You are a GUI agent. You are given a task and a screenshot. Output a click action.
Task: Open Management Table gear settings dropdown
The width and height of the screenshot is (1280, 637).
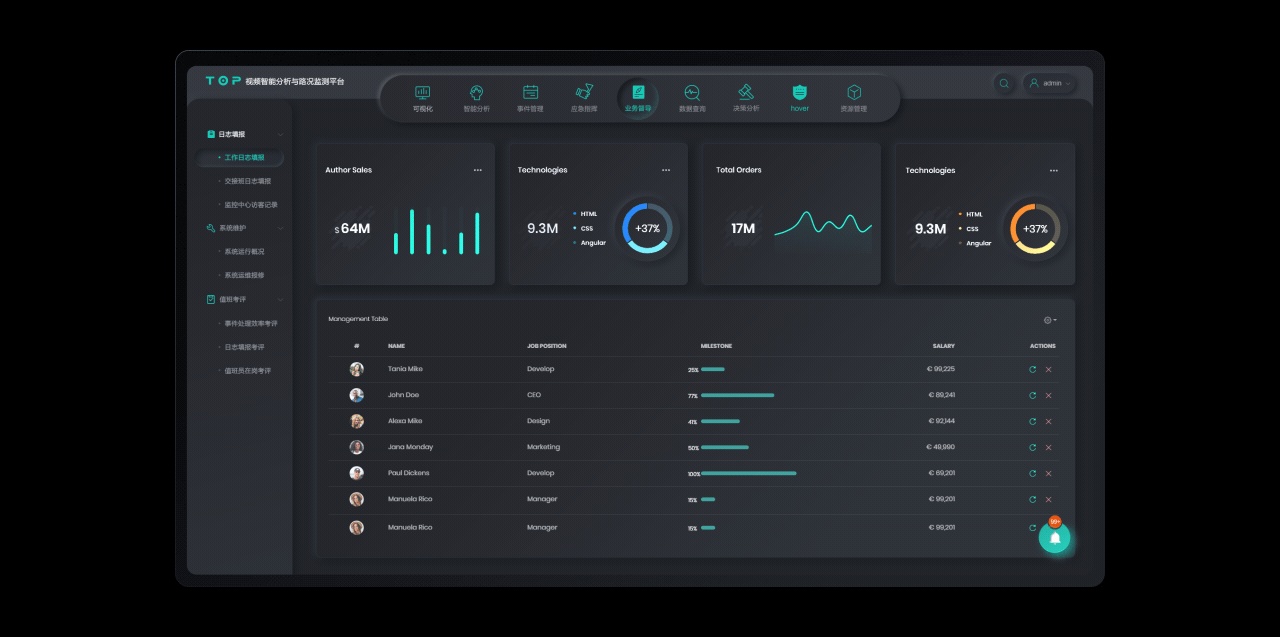click(x=1050, y=320)
